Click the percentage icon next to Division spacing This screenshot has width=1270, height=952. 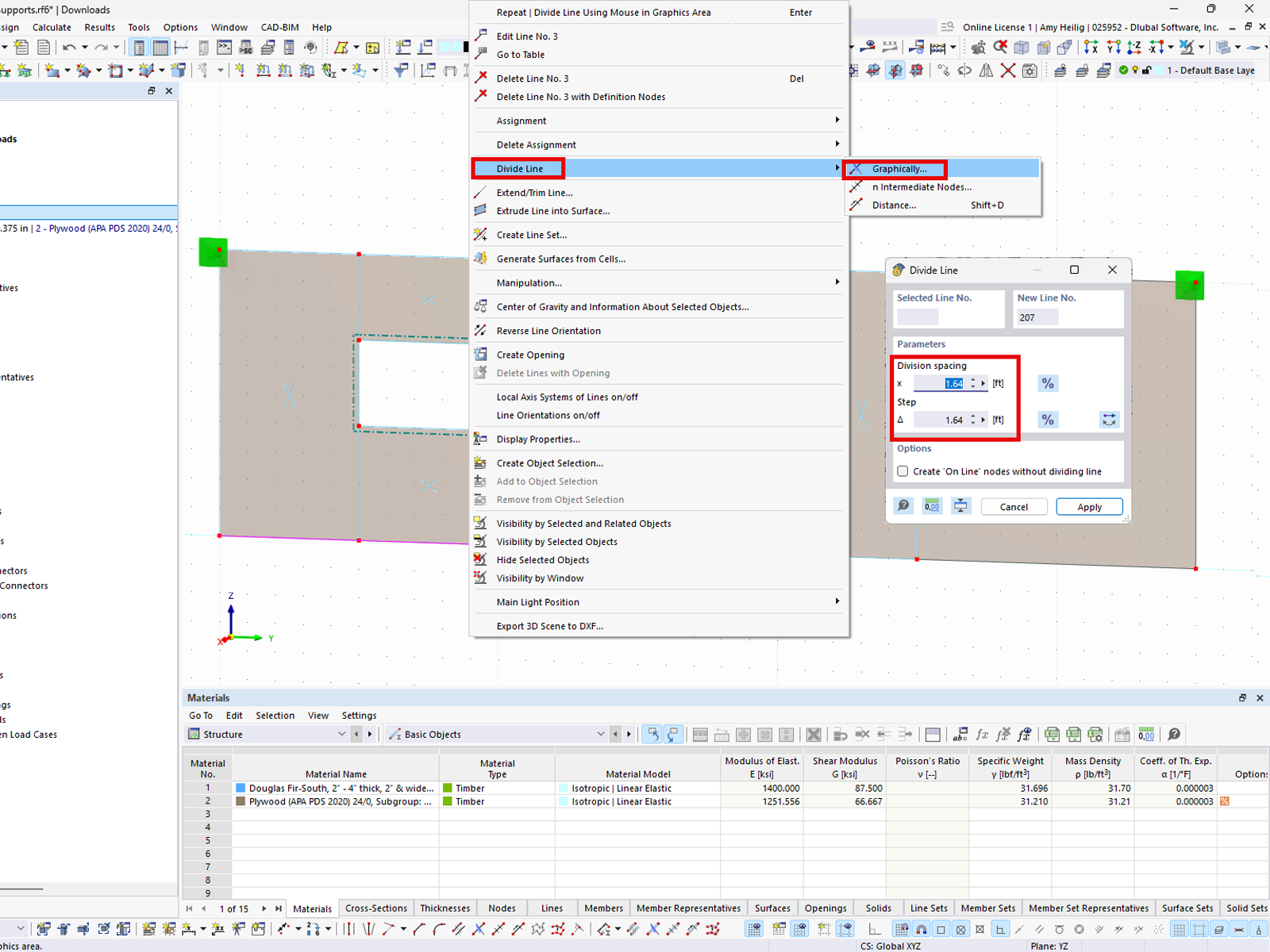(1047, 383)
